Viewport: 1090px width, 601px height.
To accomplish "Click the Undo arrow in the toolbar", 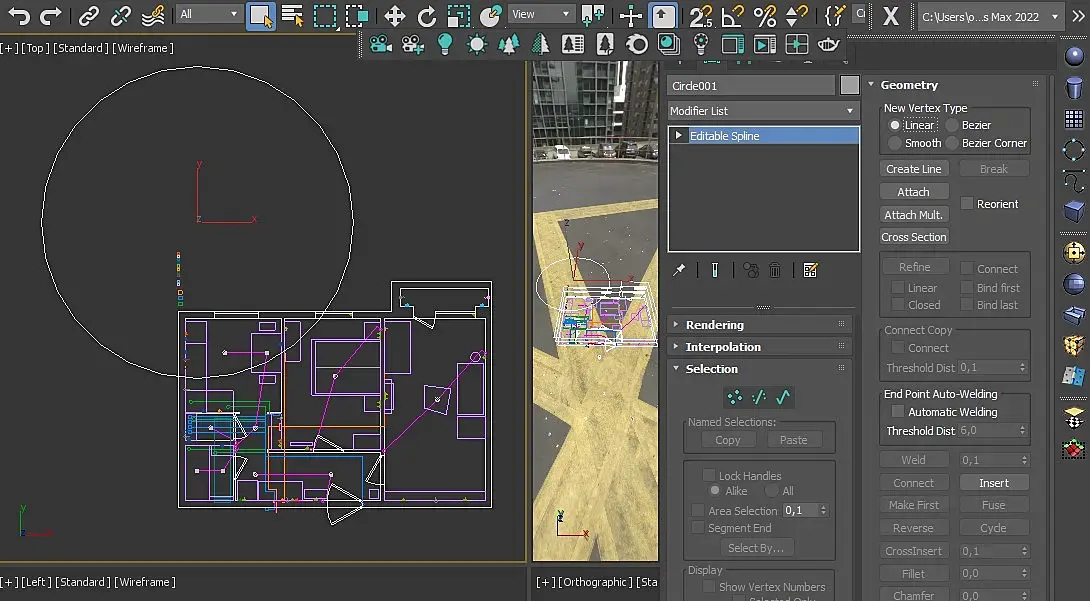I will click(19, 16).
